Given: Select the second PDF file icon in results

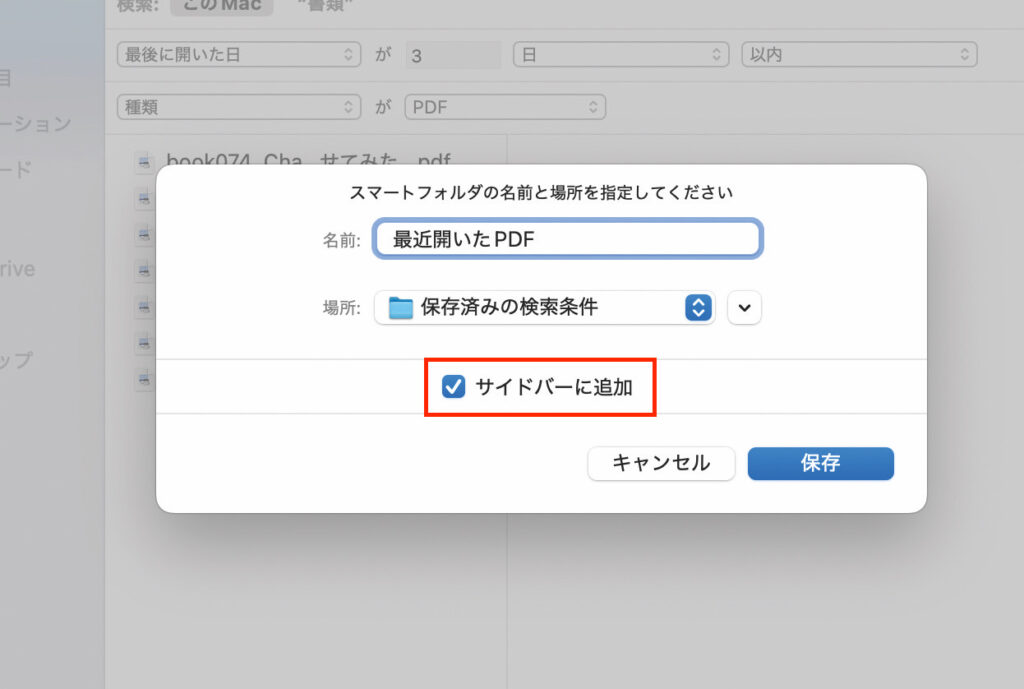Looking at the screenshot, I should pyautogui.click(x=145, y=198).
